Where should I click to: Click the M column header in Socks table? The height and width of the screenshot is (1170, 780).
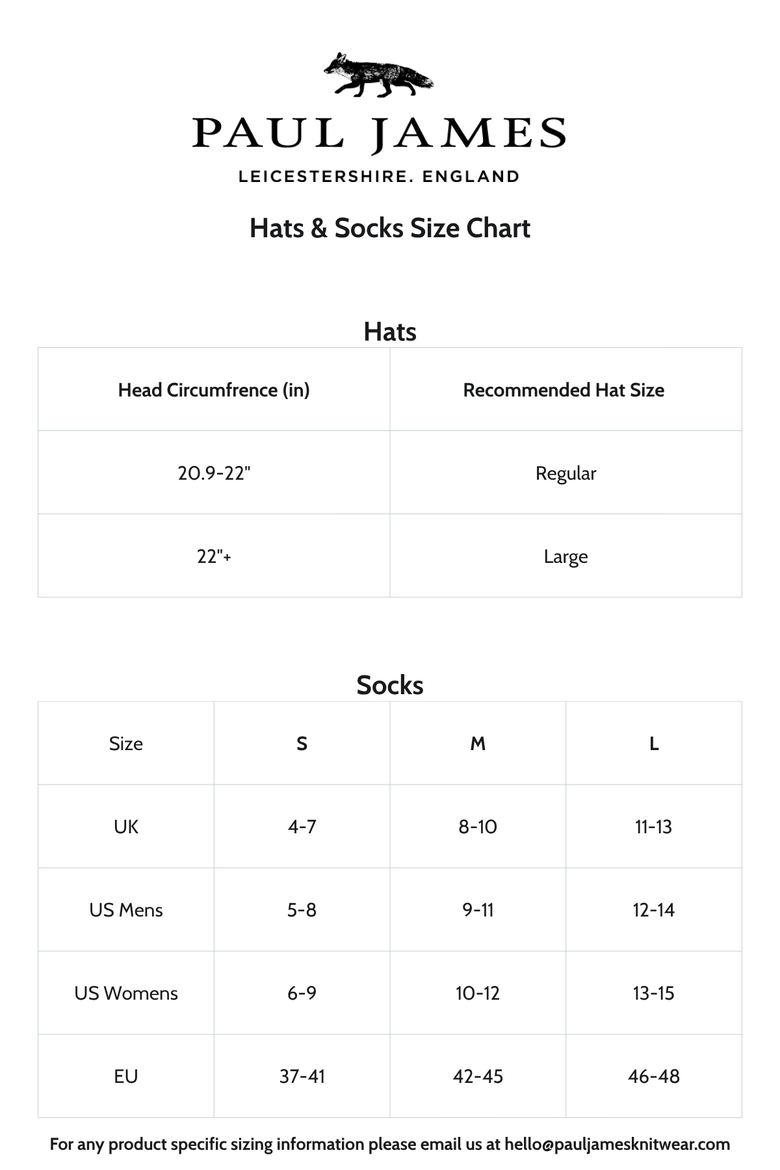pyautogui.click(x=478, y=743)
